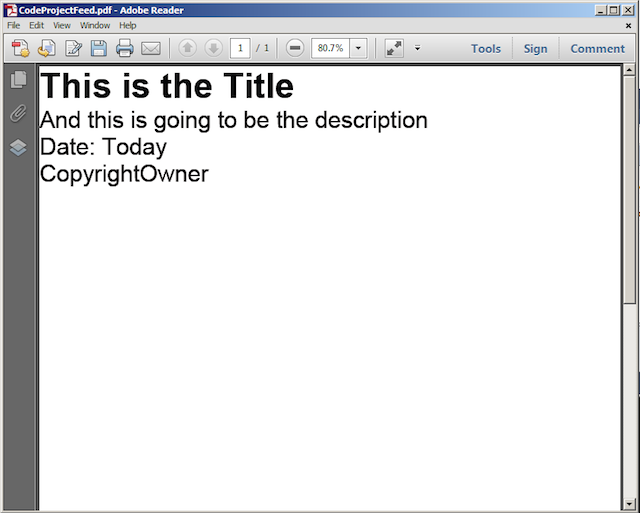Viewport: 640px width, 513px height.
Task: Click the Adobe Reader title bar icon
Action: click(11, 10)
